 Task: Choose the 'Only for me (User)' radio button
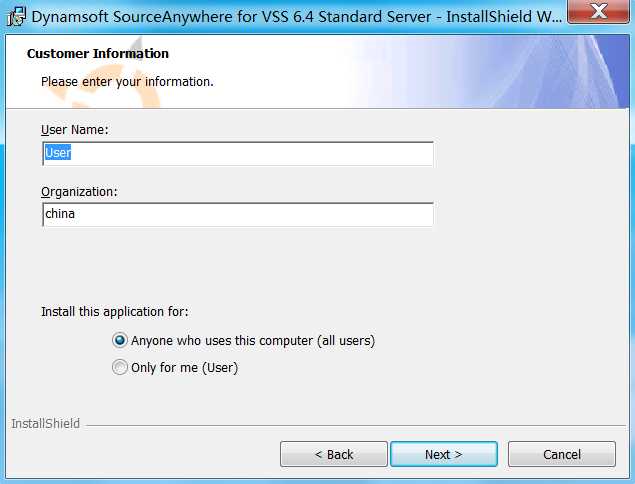click(121, 367)
